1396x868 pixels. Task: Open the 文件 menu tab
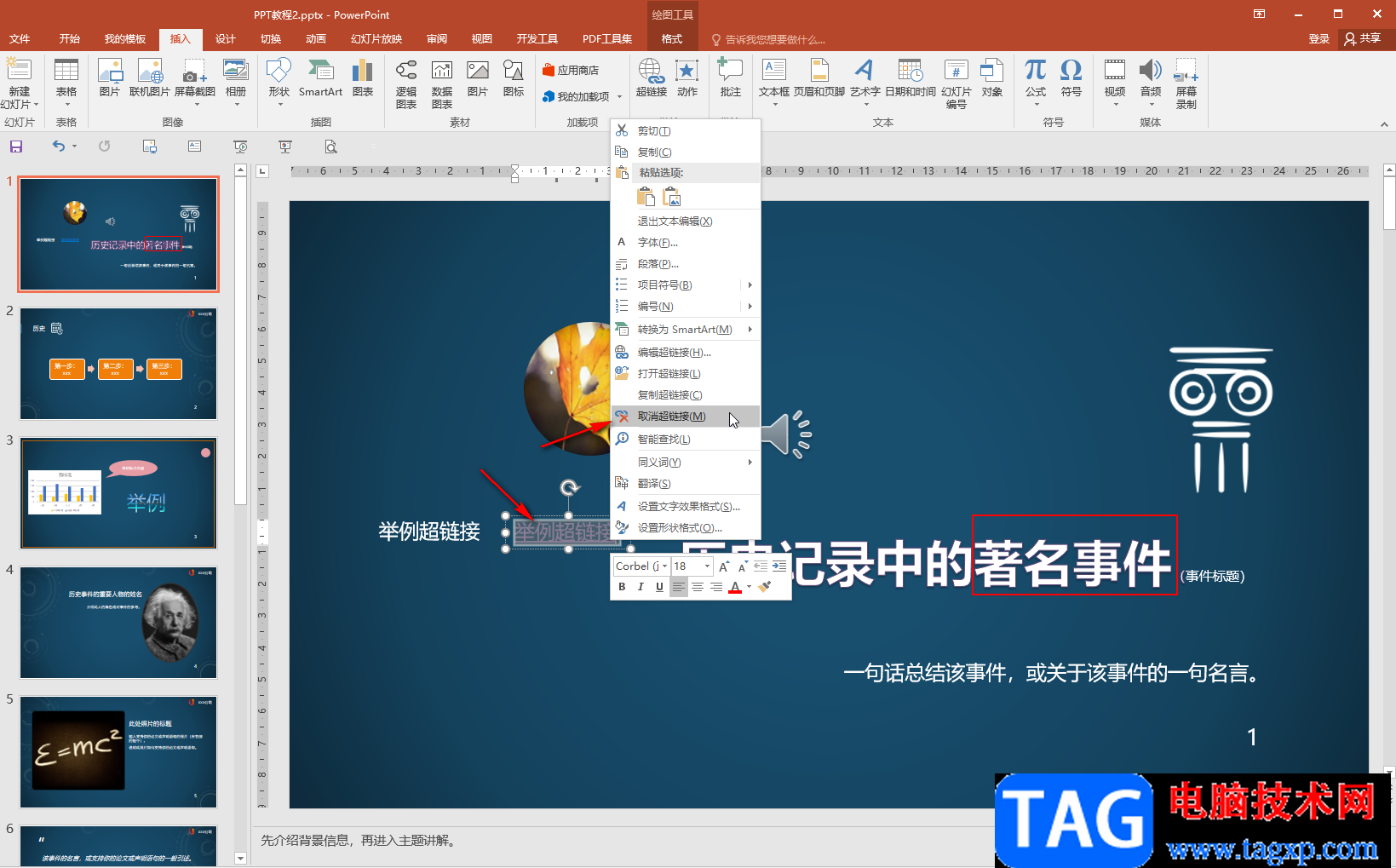click(x=20, y=39)
